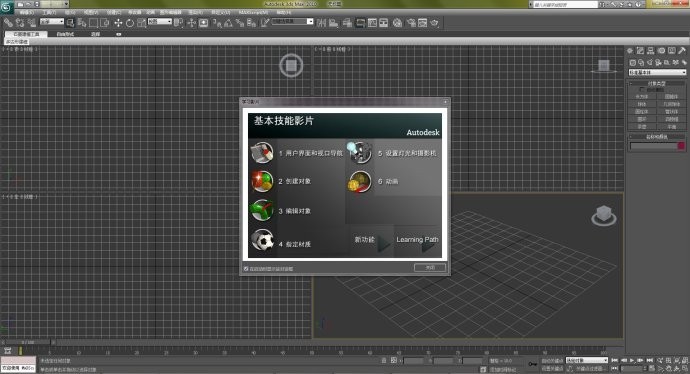Click the Close button in the dialog
This screenshot has width=690, height=374.
pyautogui.click(x=430, y=268)
